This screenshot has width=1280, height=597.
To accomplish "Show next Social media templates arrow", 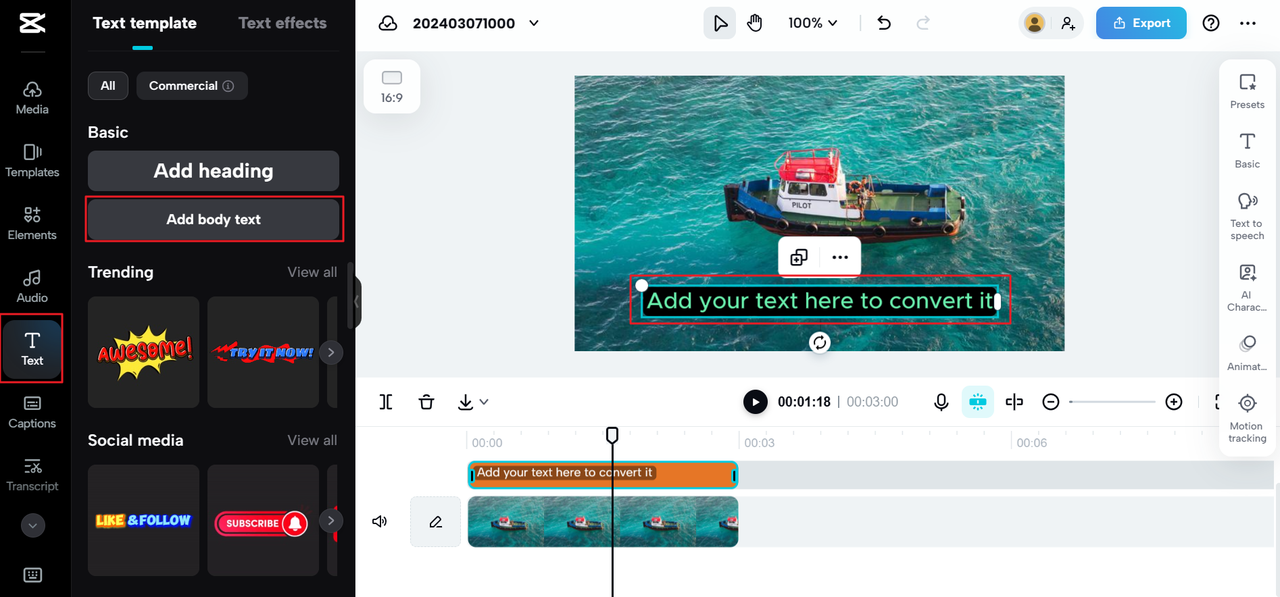I will 330,520.
